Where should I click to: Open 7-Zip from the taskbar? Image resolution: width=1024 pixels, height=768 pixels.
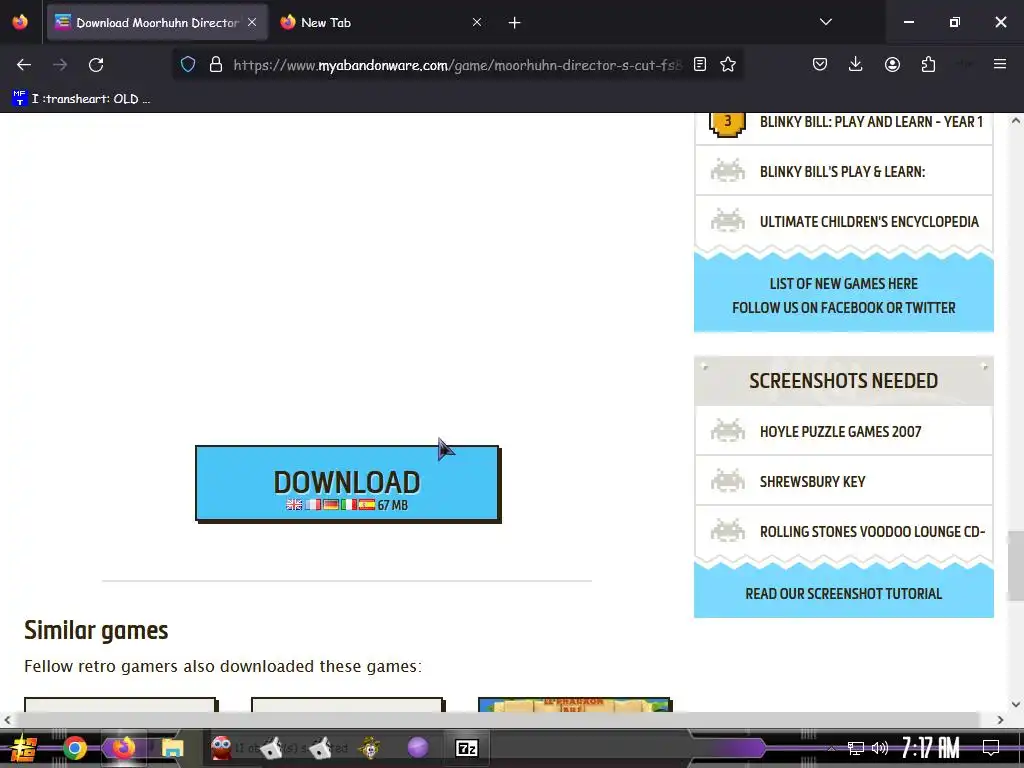(x=466, y=748)
